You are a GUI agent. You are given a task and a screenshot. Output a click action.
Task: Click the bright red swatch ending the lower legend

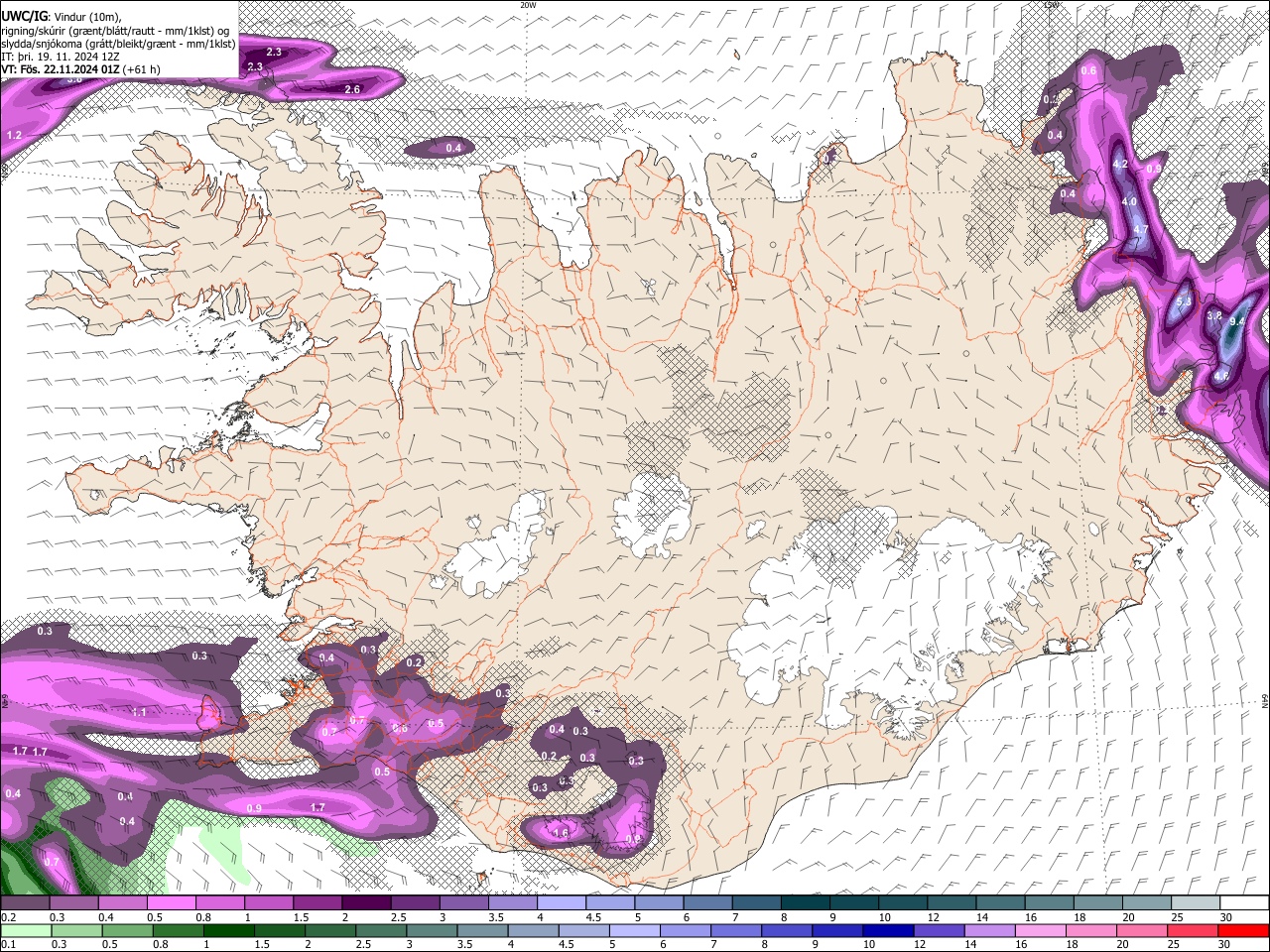[x=1243, y=930]
